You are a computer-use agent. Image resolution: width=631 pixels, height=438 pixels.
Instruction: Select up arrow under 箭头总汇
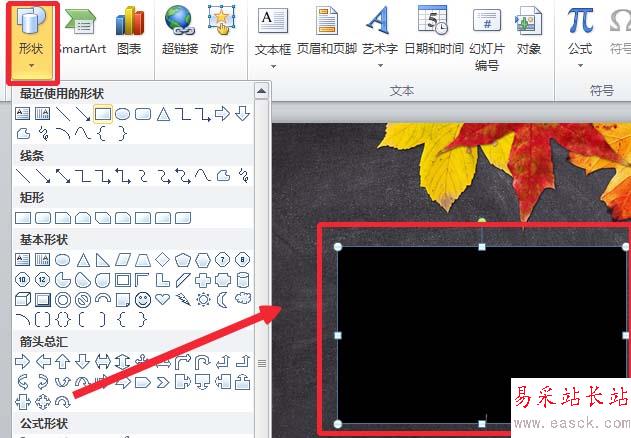(63, 362)
